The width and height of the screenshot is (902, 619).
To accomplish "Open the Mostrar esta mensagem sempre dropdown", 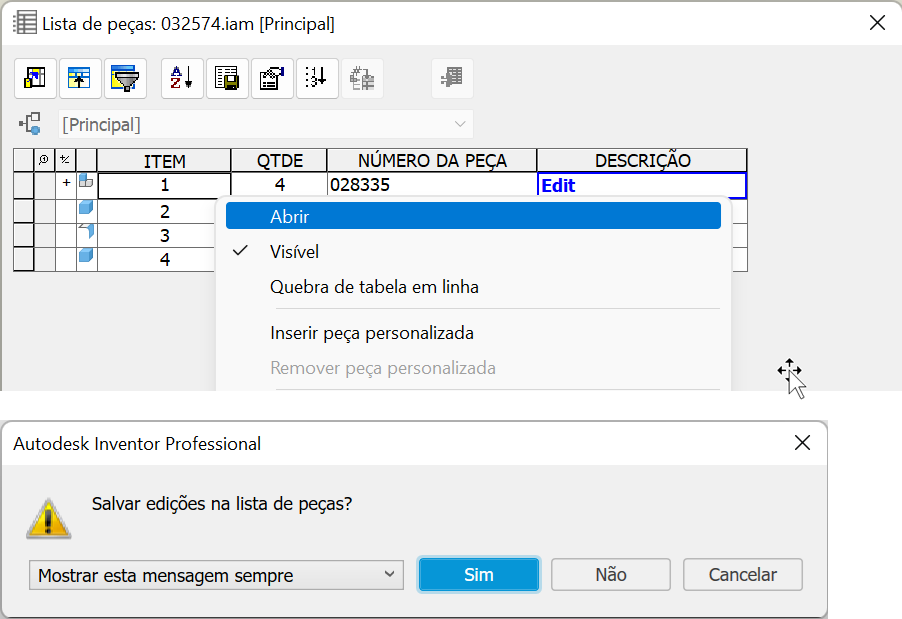I will [216, 575].
